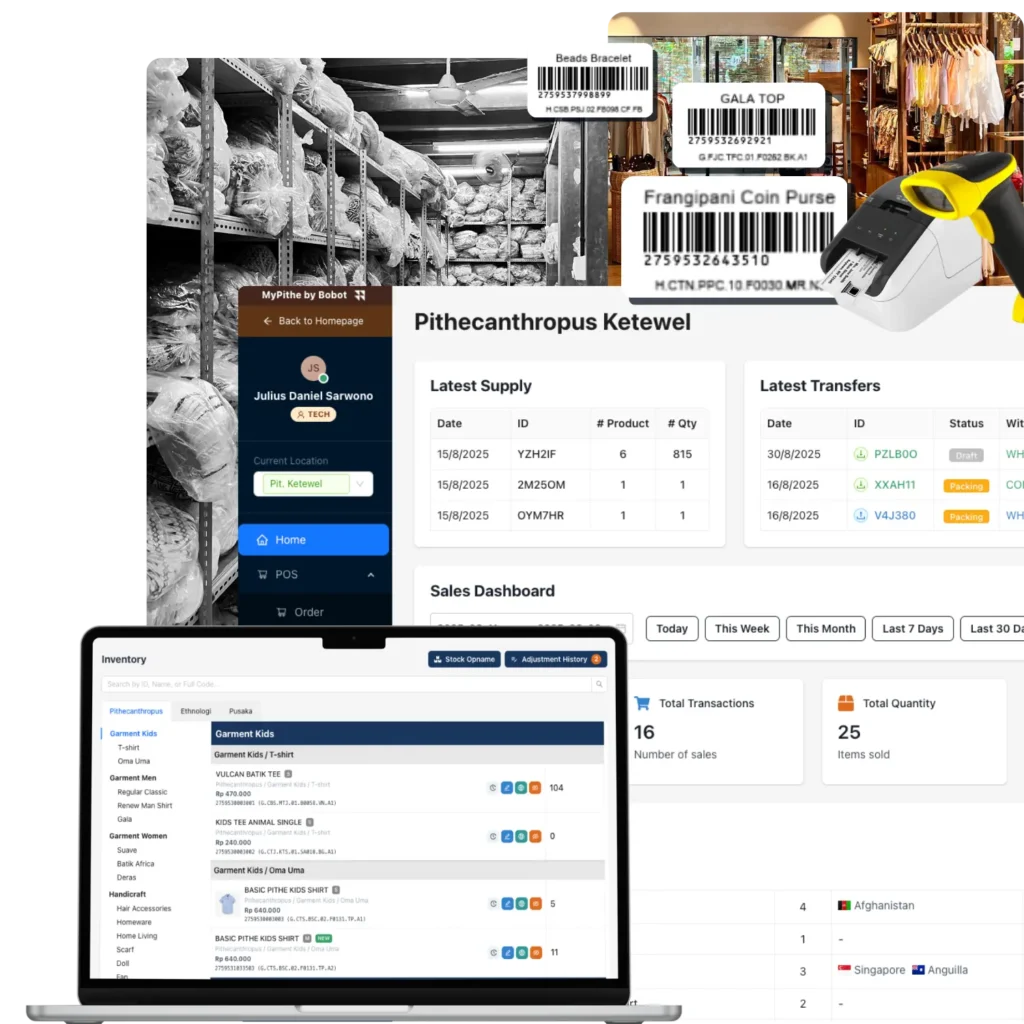Click the orange icon for KIDS TEE ANIMAL SINGLE

535,836
